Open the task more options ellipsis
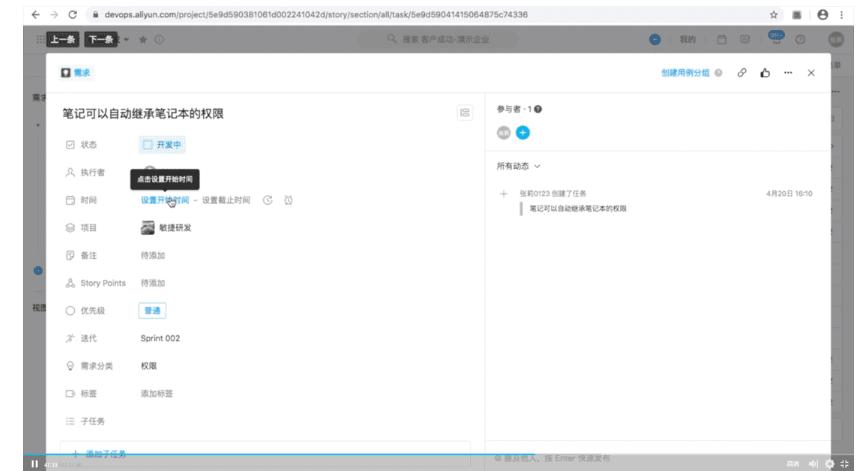This screenshot has width=862, height=471. pyautogui.click(x=788, y=73)
